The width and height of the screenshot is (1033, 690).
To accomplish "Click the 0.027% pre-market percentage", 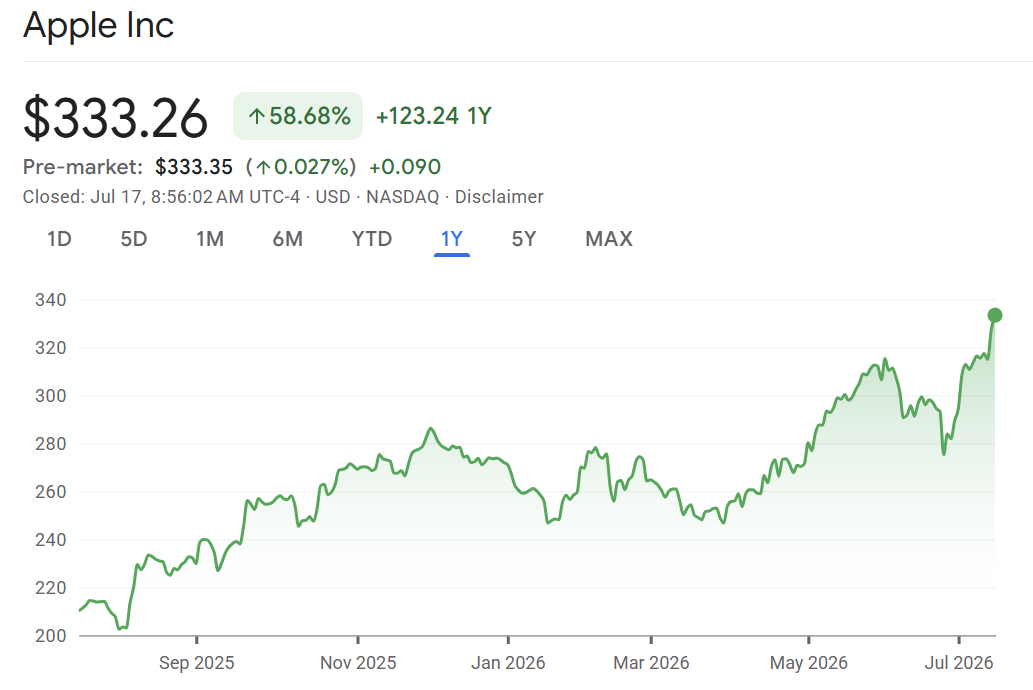I will click(311, 167).
